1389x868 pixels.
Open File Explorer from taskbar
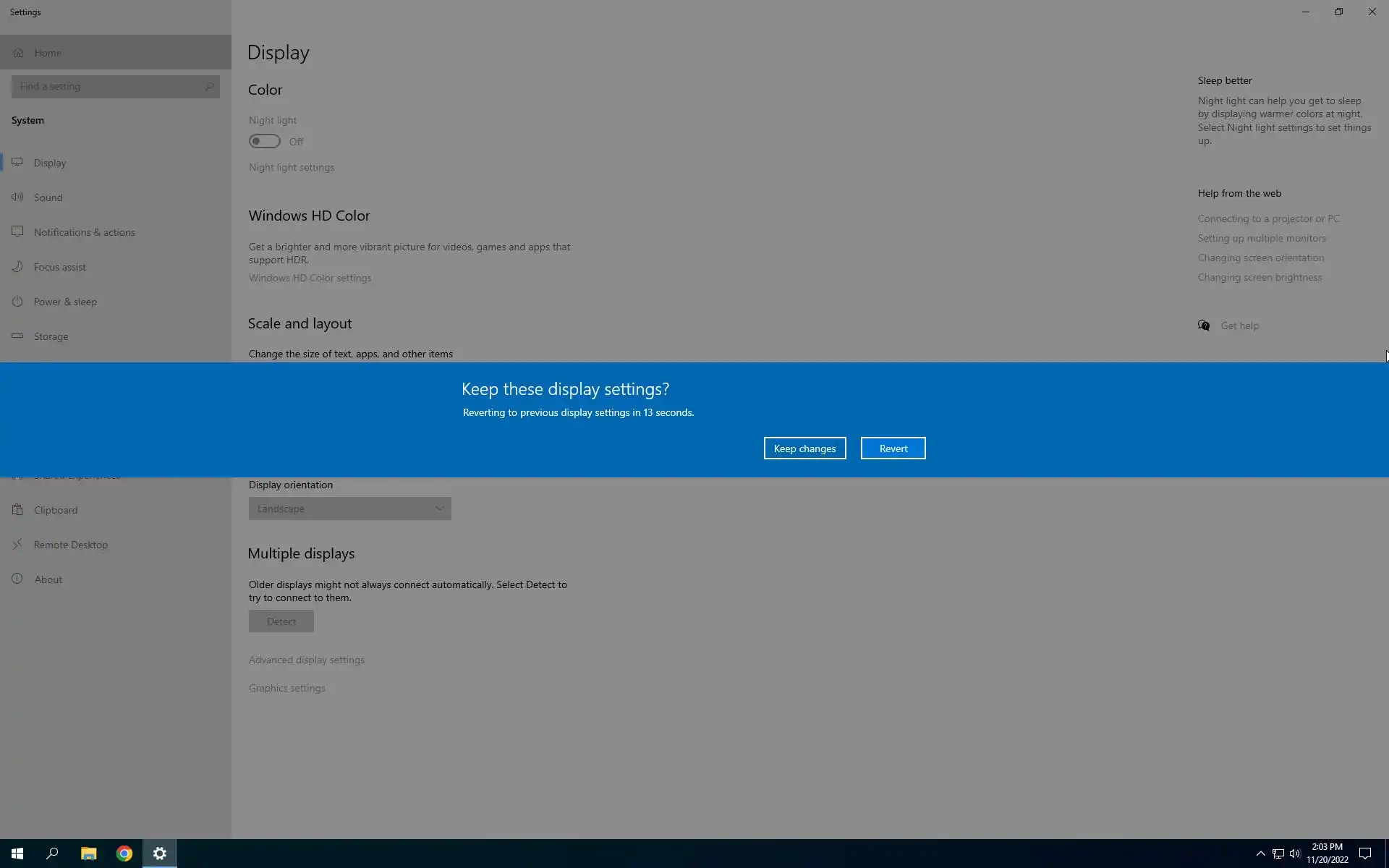click(x=88, y=854)
